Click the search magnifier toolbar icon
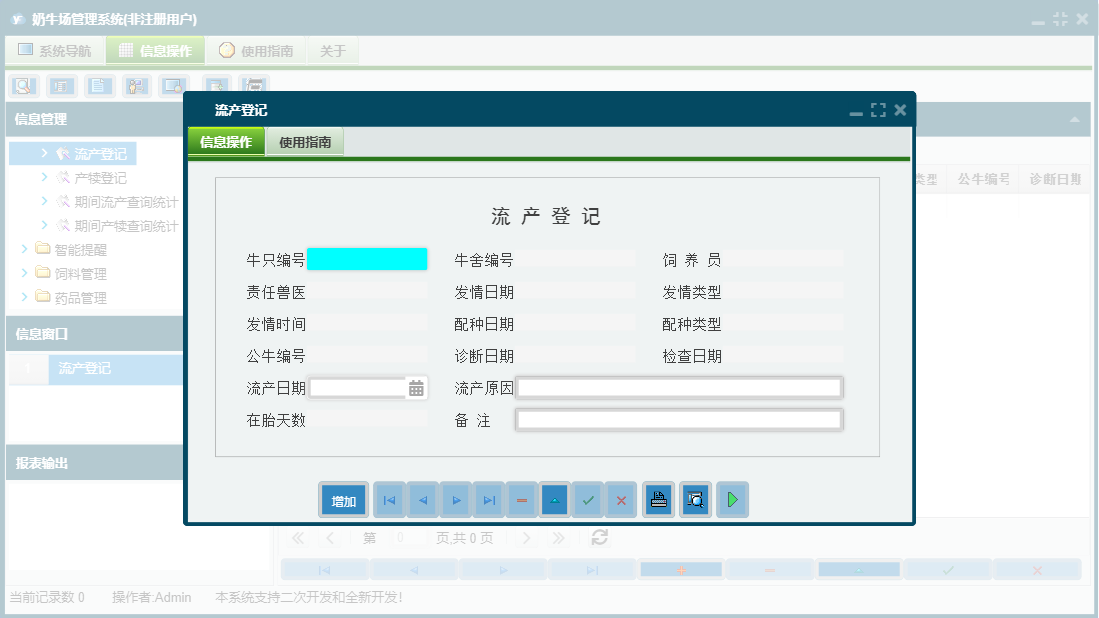 click(x=24, y=86)
